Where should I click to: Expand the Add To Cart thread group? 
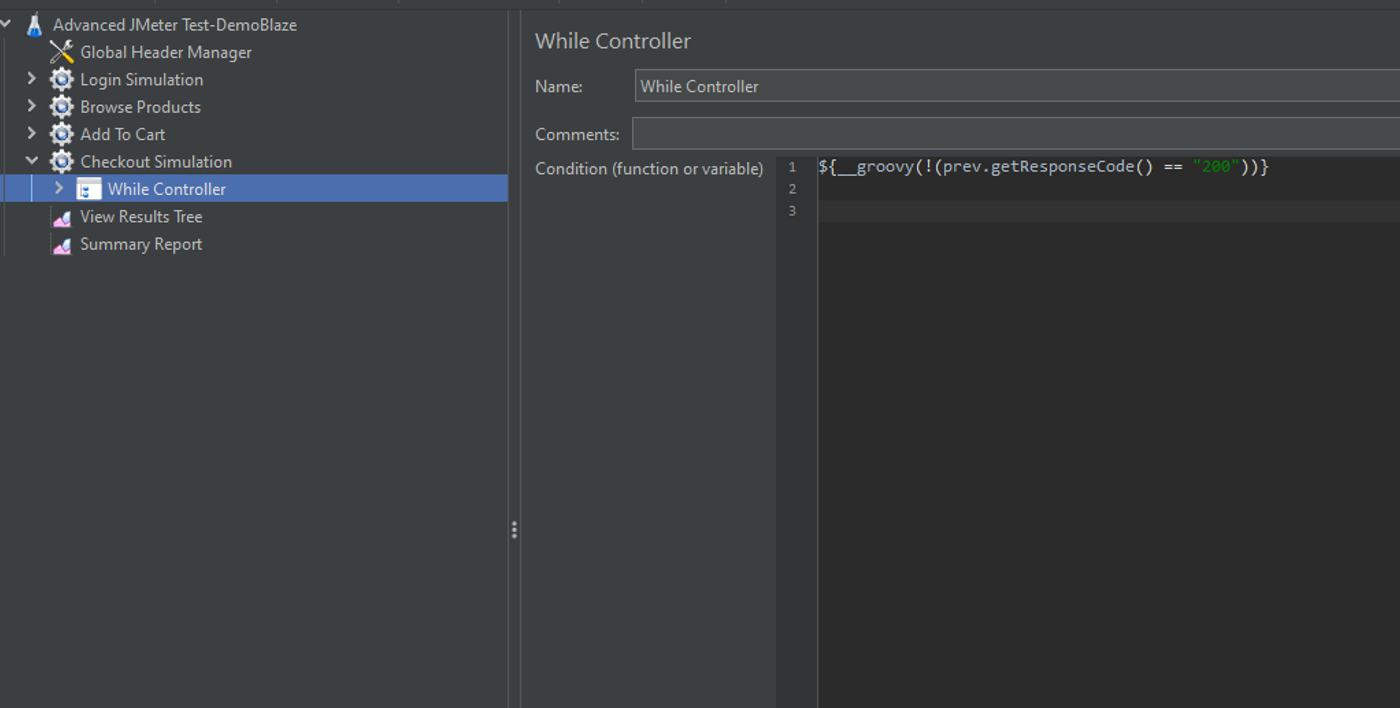pos(31,133)
